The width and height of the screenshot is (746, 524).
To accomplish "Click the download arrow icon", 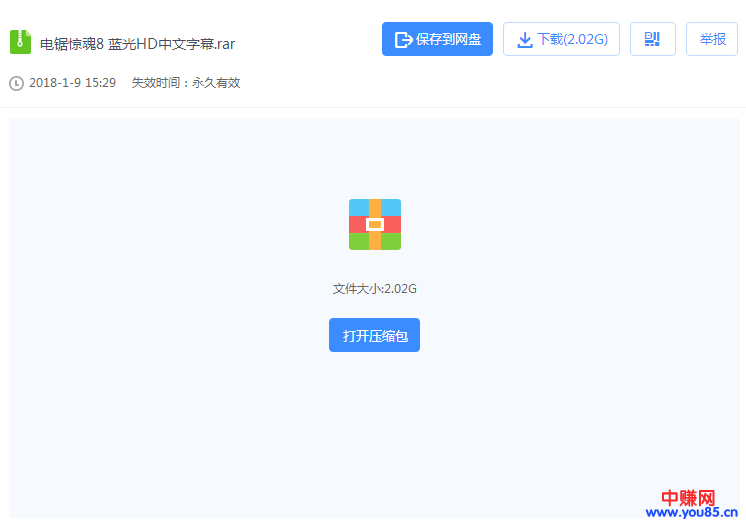I will coord(525,40).
